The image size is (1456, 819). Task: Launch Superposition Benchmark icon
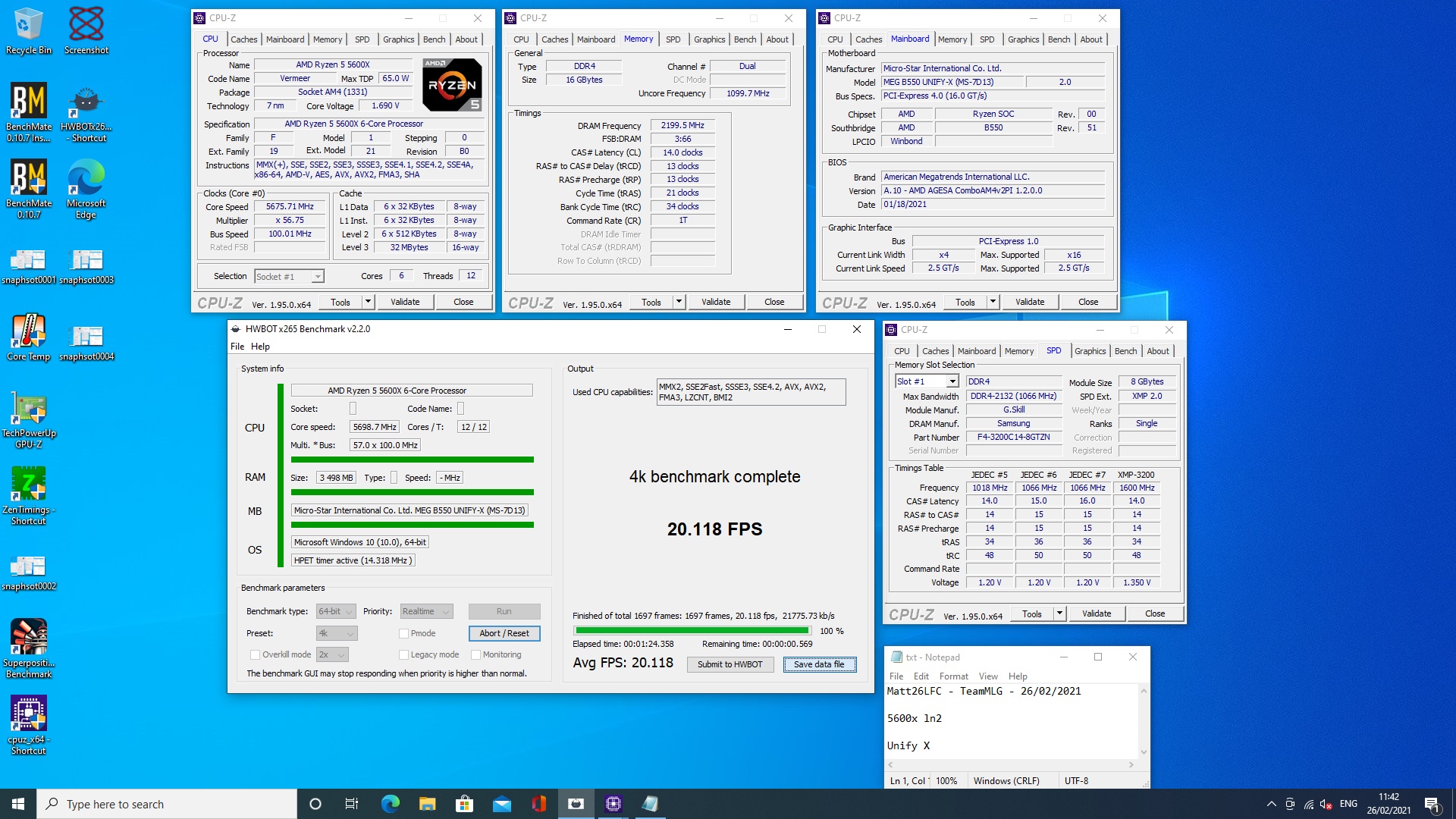(x=29, y=648)
